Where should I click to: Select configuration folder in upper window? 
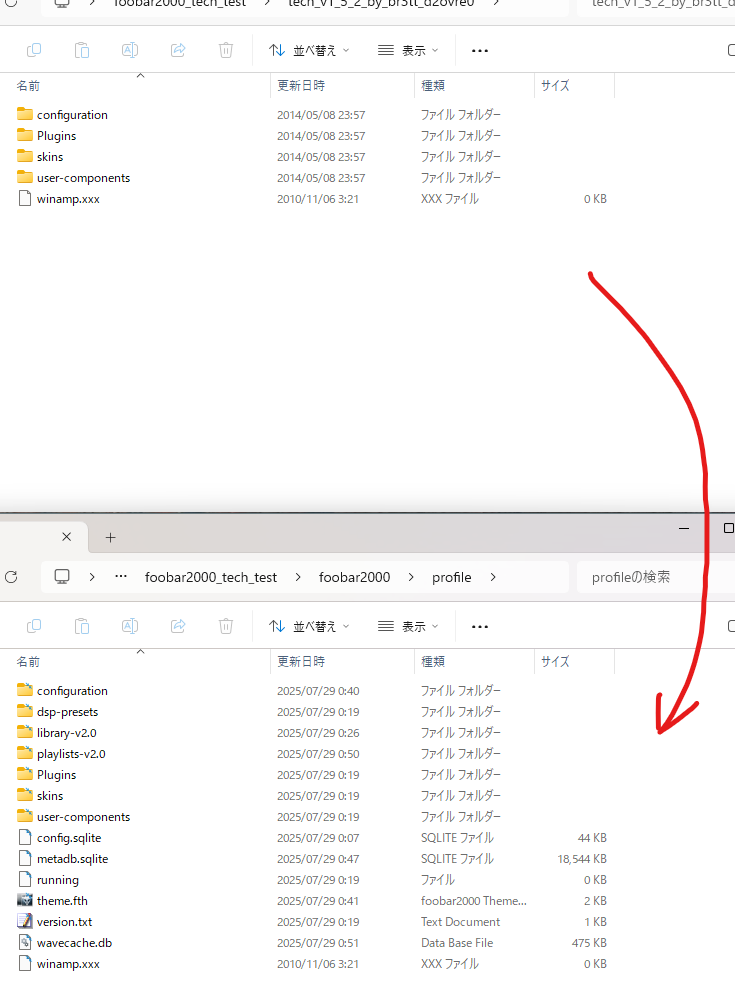(72, 115)
